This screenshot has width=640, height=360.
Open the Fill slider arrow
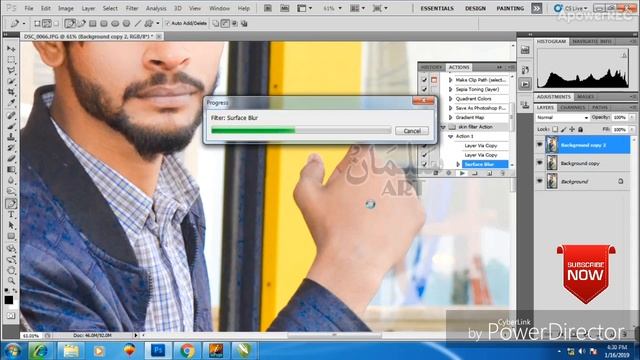pos(632,129)
